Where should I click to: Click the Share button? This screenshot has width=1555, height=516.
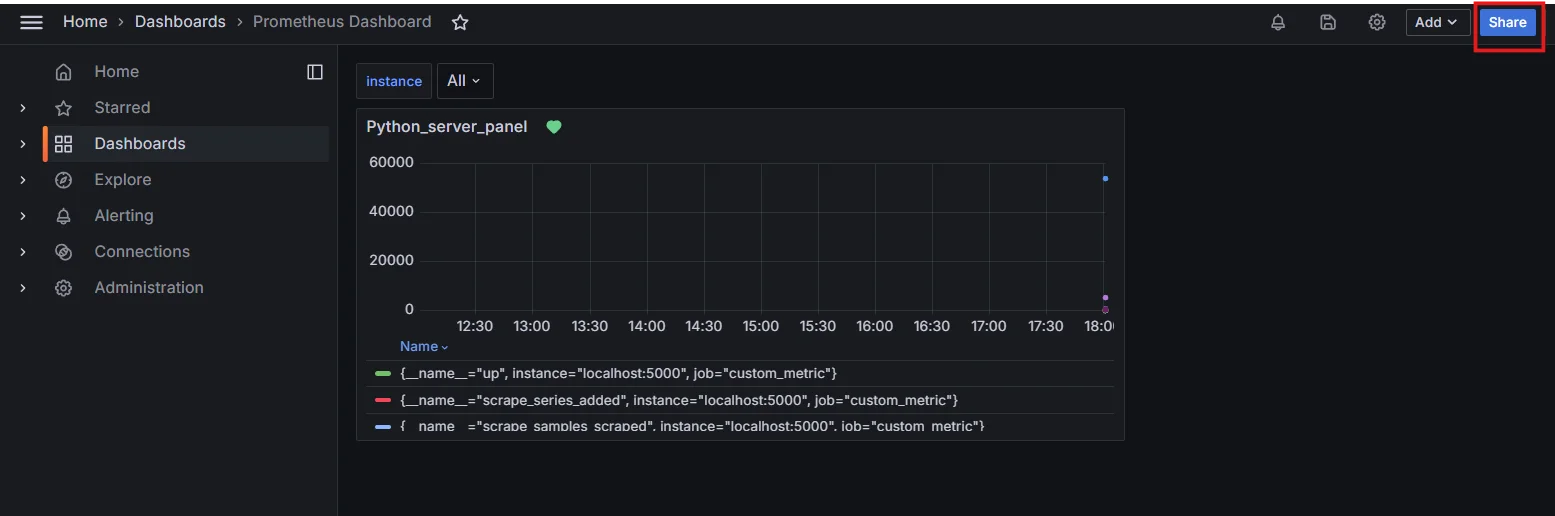click(1508, 22)
